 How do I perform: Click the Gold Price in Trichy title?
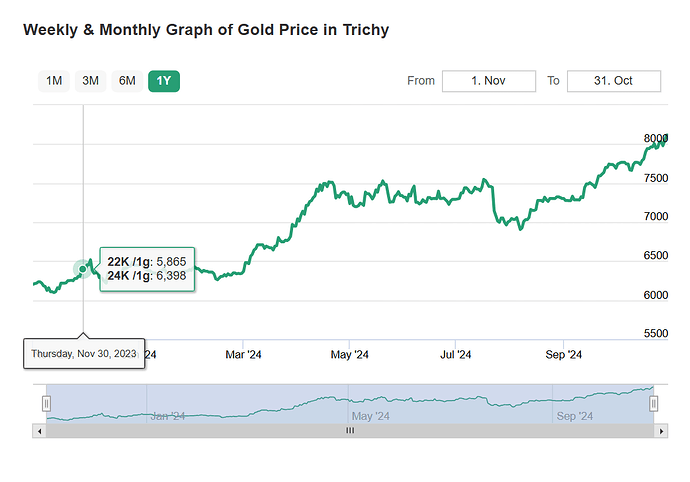[x=206, y=30]
